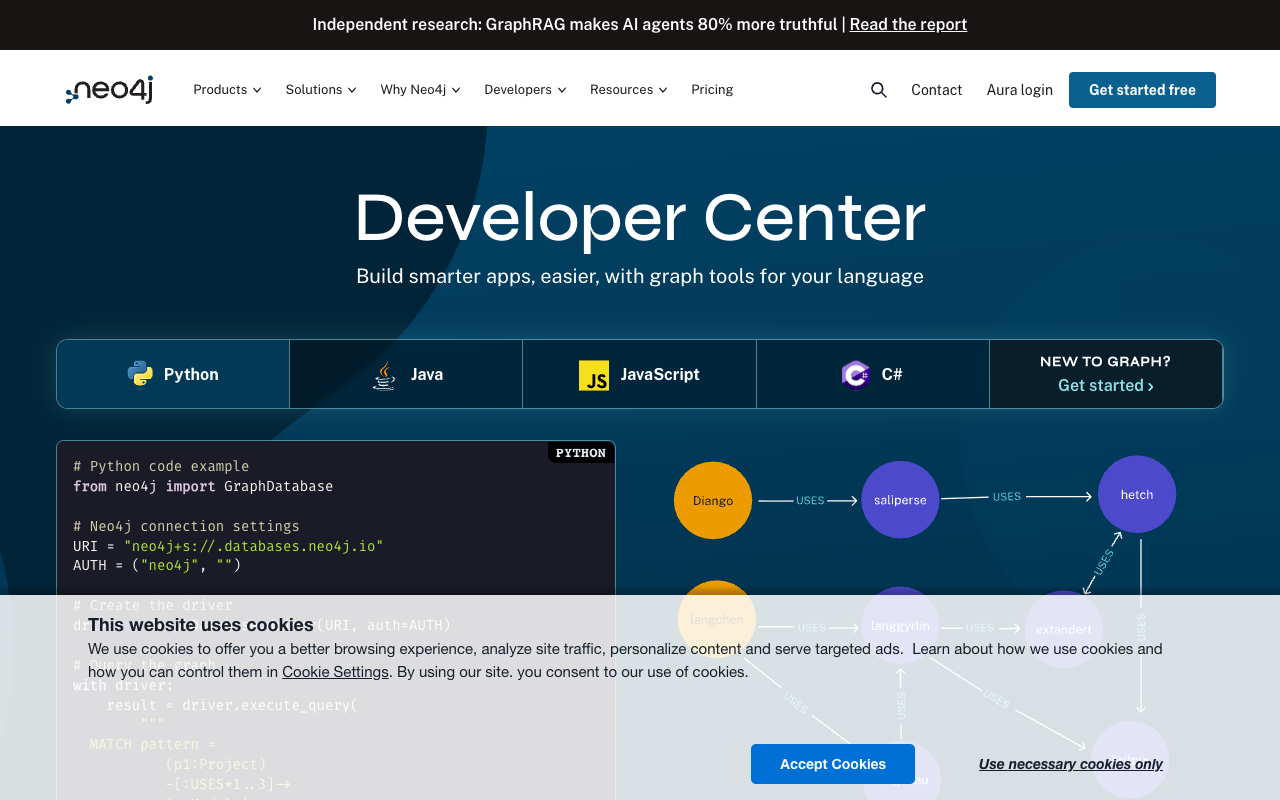This screenshot has width=1280, height=800.
Task: Click the 'Build smarter apps' subtitle text
Action: pyautogui.click(x=640, y=276)
